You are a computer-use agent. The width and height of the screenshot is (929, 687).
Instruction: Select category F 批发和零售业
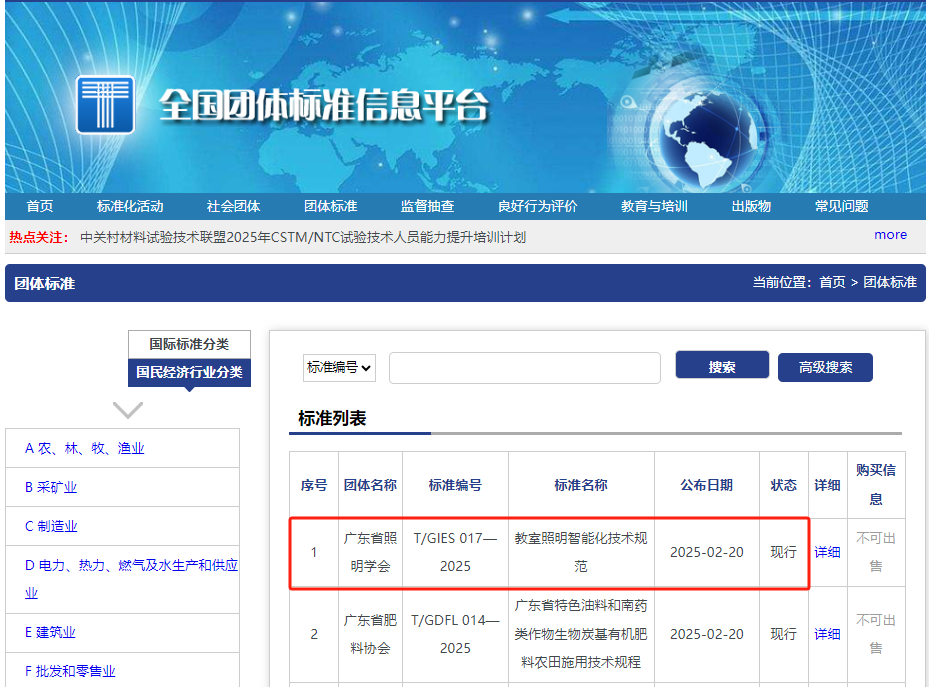coord(70,671)
